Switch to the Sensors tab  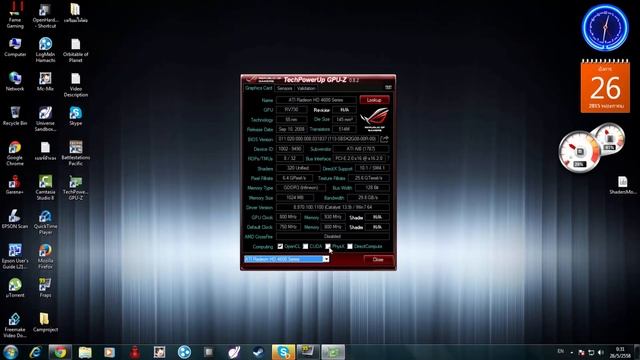point(284,88)
